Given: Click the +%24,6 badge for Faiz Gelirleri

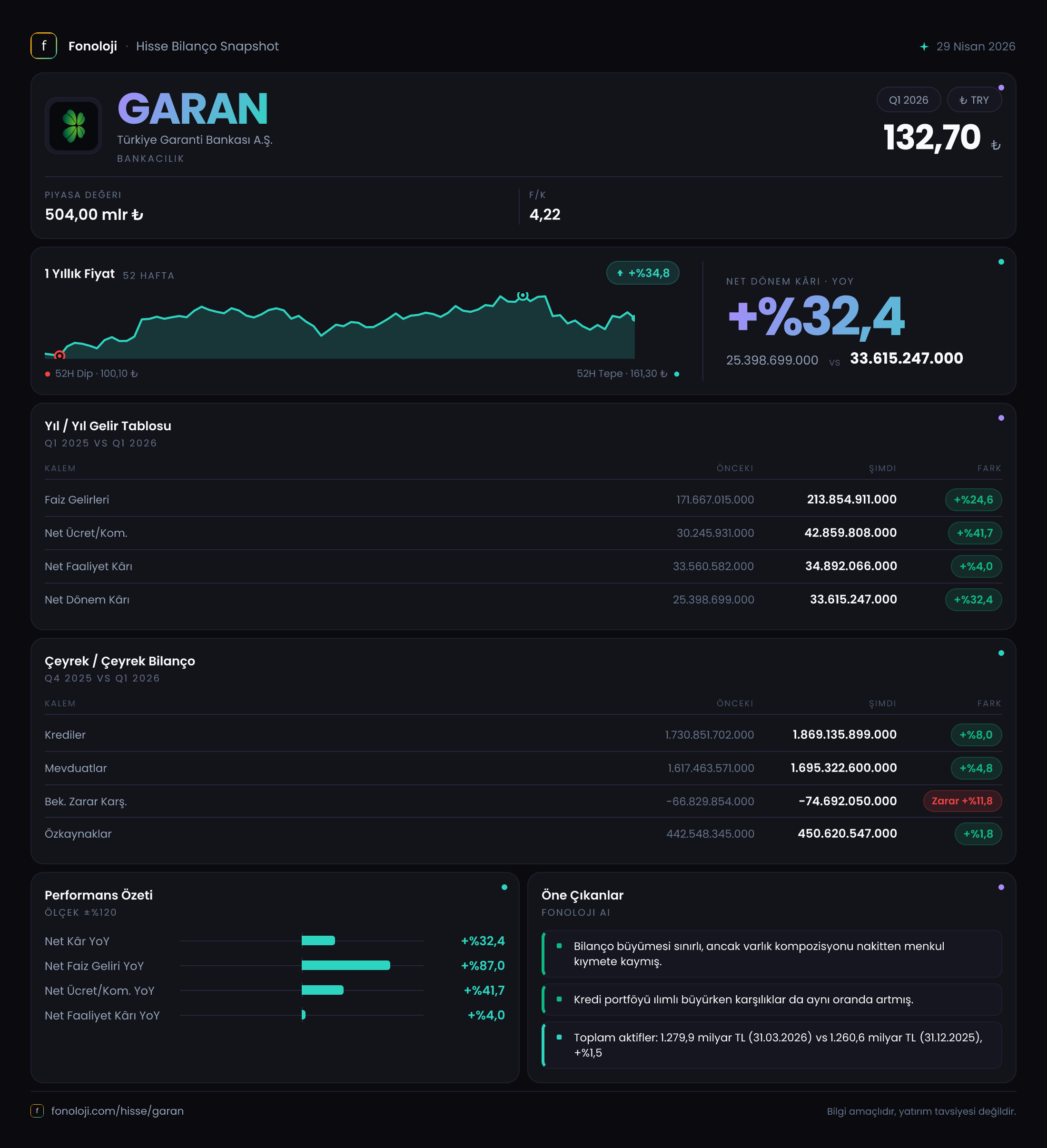Looking at the screenshot, I should tap(973, 499).
